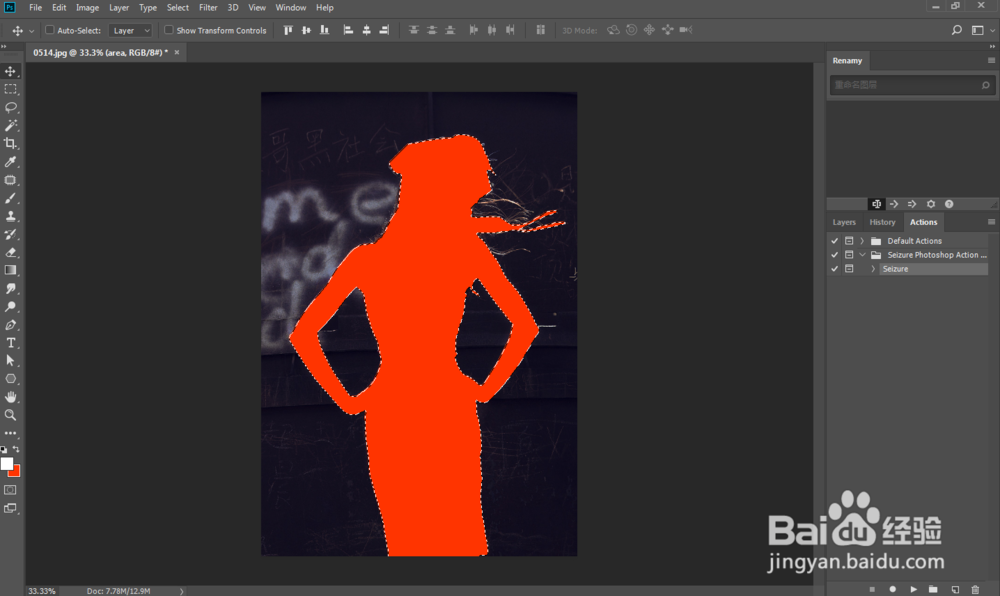Enable Show Transform Controls checkbox

[x=169, y=30]
